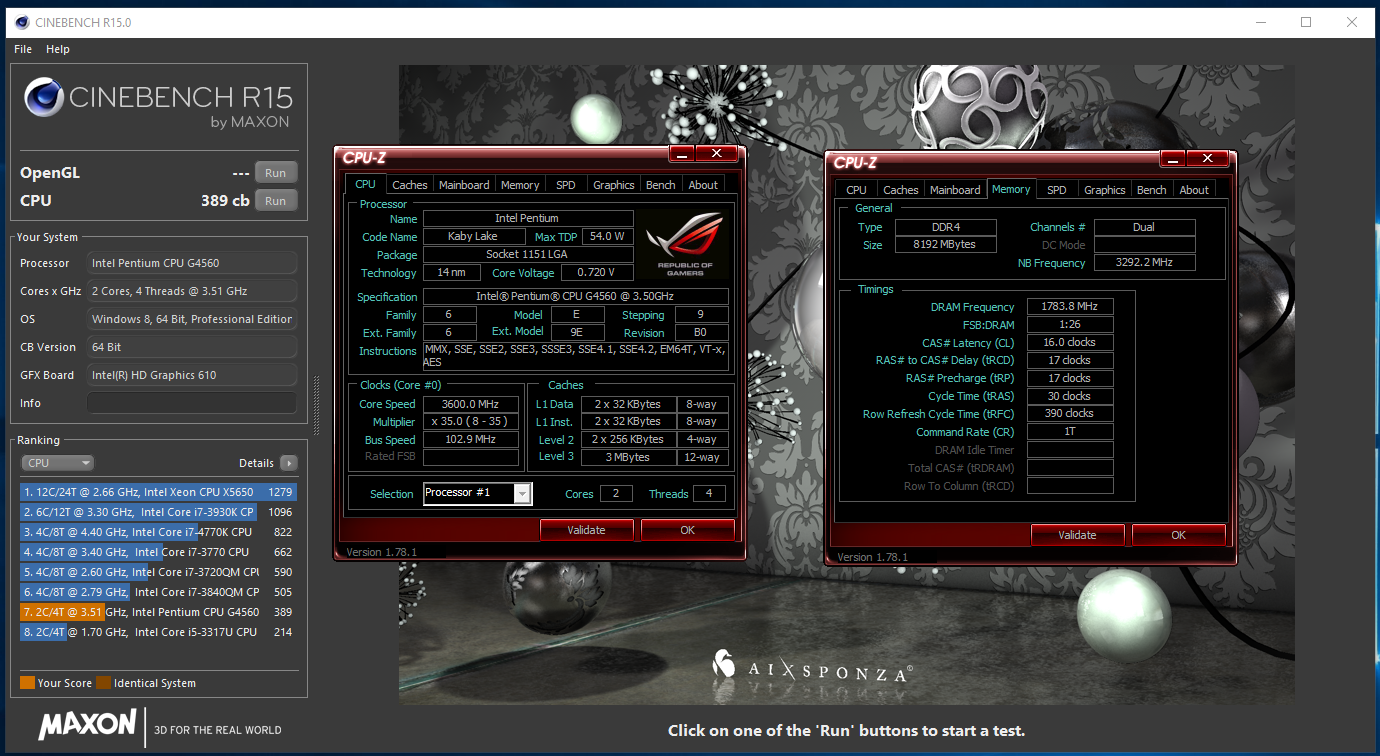The width and height of the screenshot is (1380, 756).
Task: Click the Core Voltage 0.720 V value
Action: pos(597,272)
